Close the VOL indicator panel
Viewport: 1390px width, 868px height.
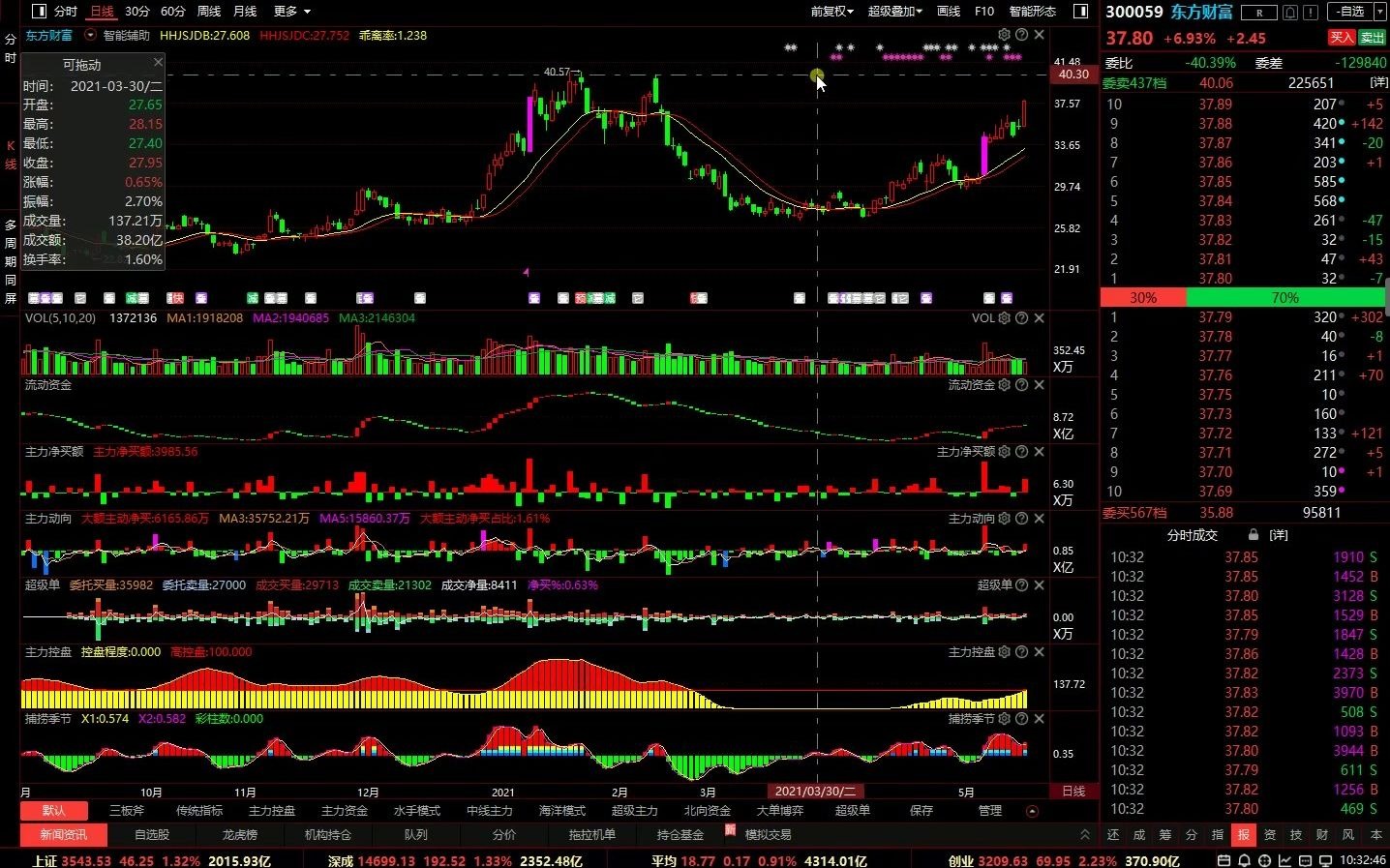[x=1039, y=317]
